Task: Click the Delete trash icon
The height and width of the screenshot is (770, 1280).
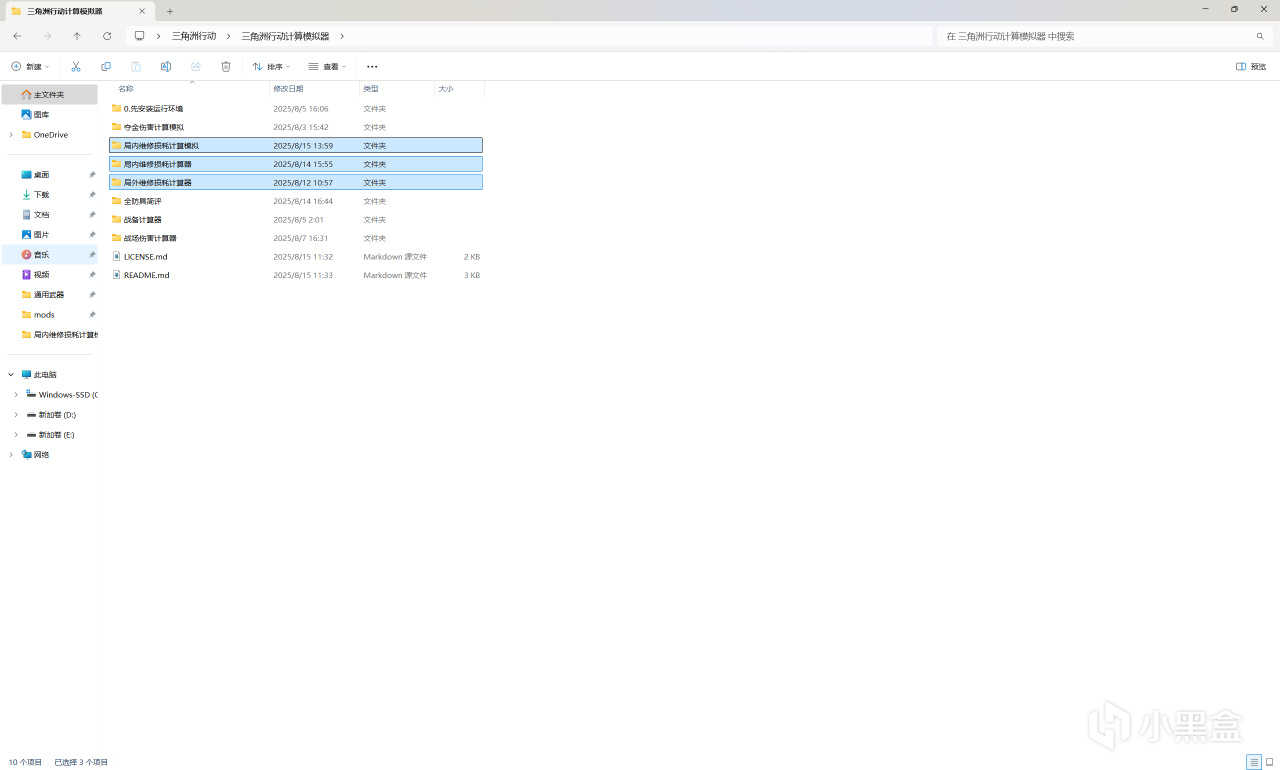Action: point(226,67)
